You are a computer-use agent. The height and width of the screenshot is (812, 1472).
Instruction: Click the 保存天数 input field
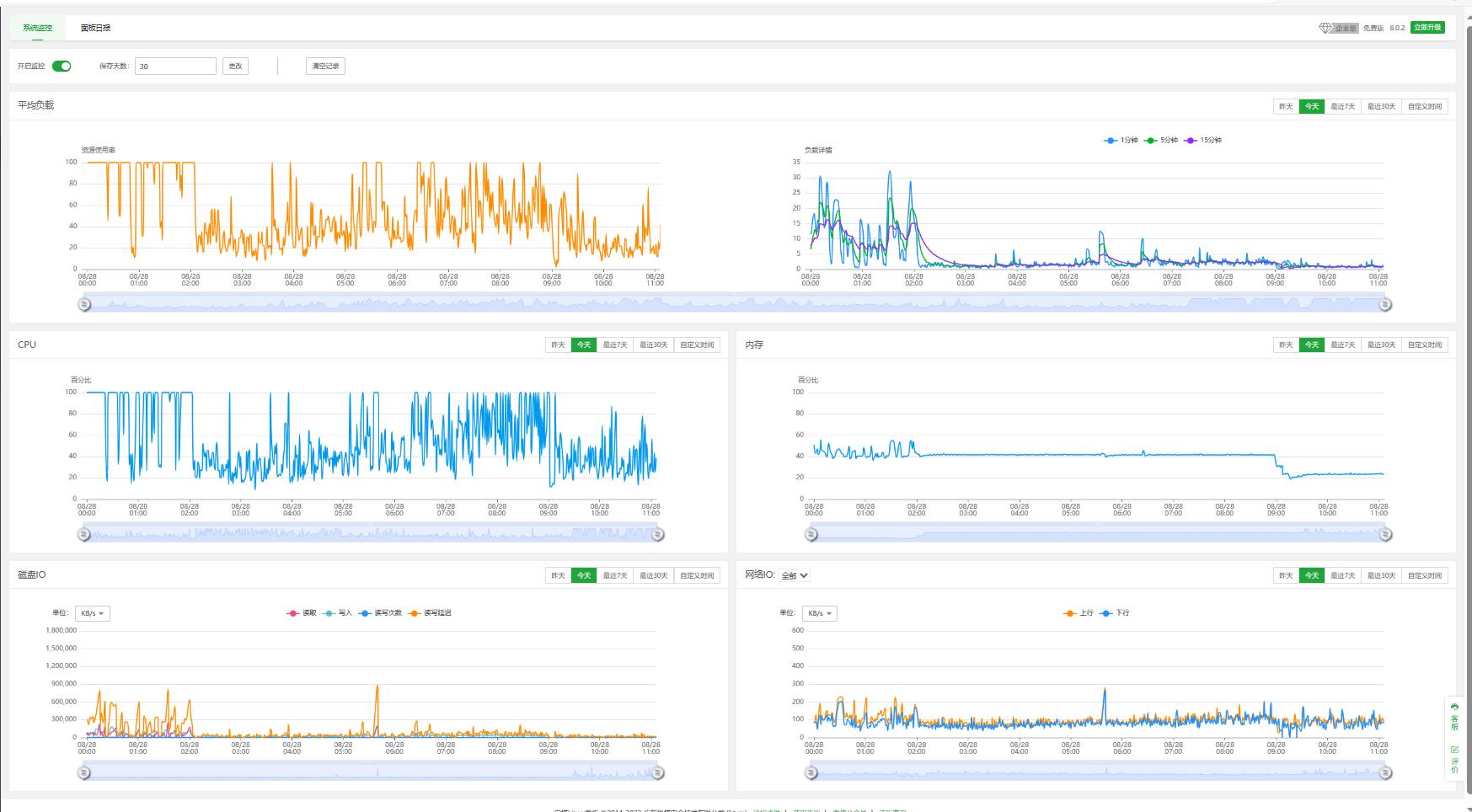pyautogui.click(x=175, y=67)
